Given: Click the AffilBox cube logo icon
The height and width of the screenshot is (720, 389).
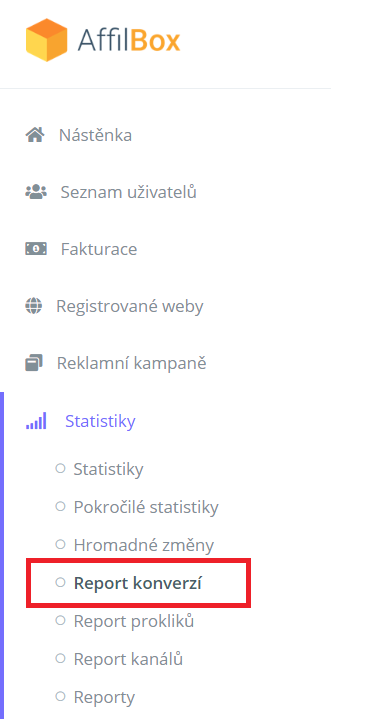Looking at the screenshot, I should point(46,40).
